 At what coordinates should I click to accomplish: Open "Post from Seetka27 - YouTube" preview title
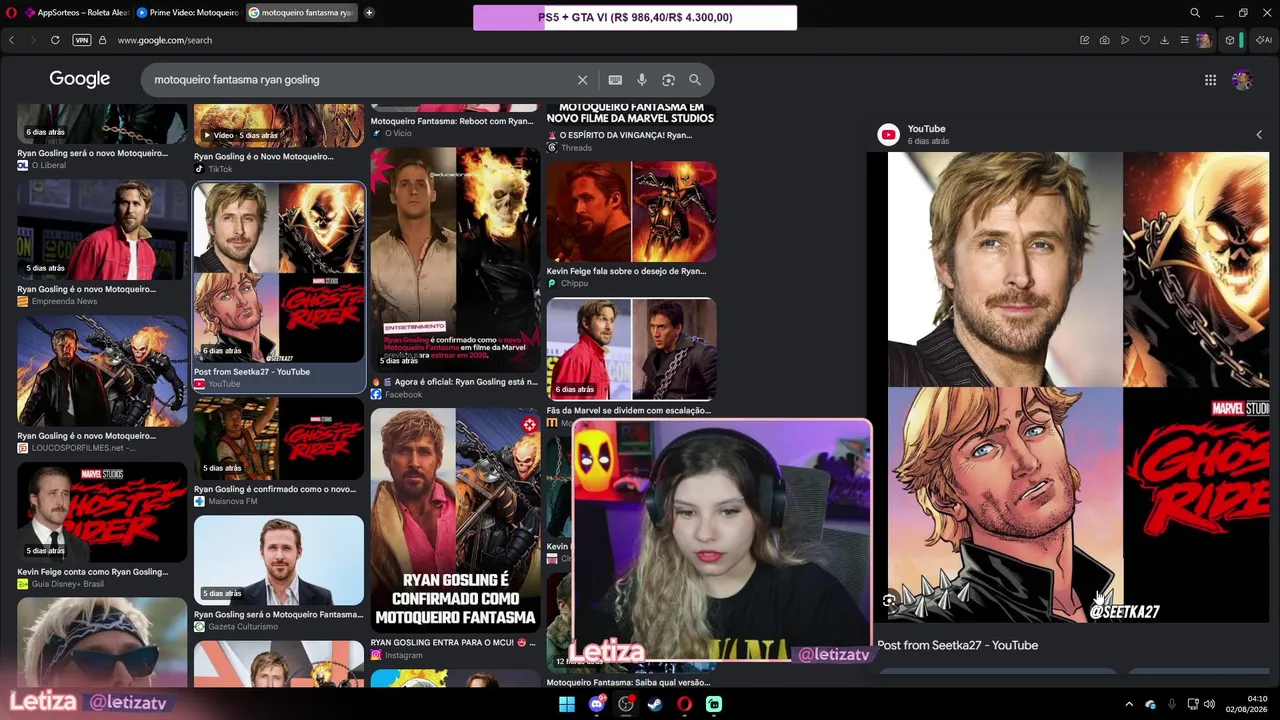click(957, 645)
